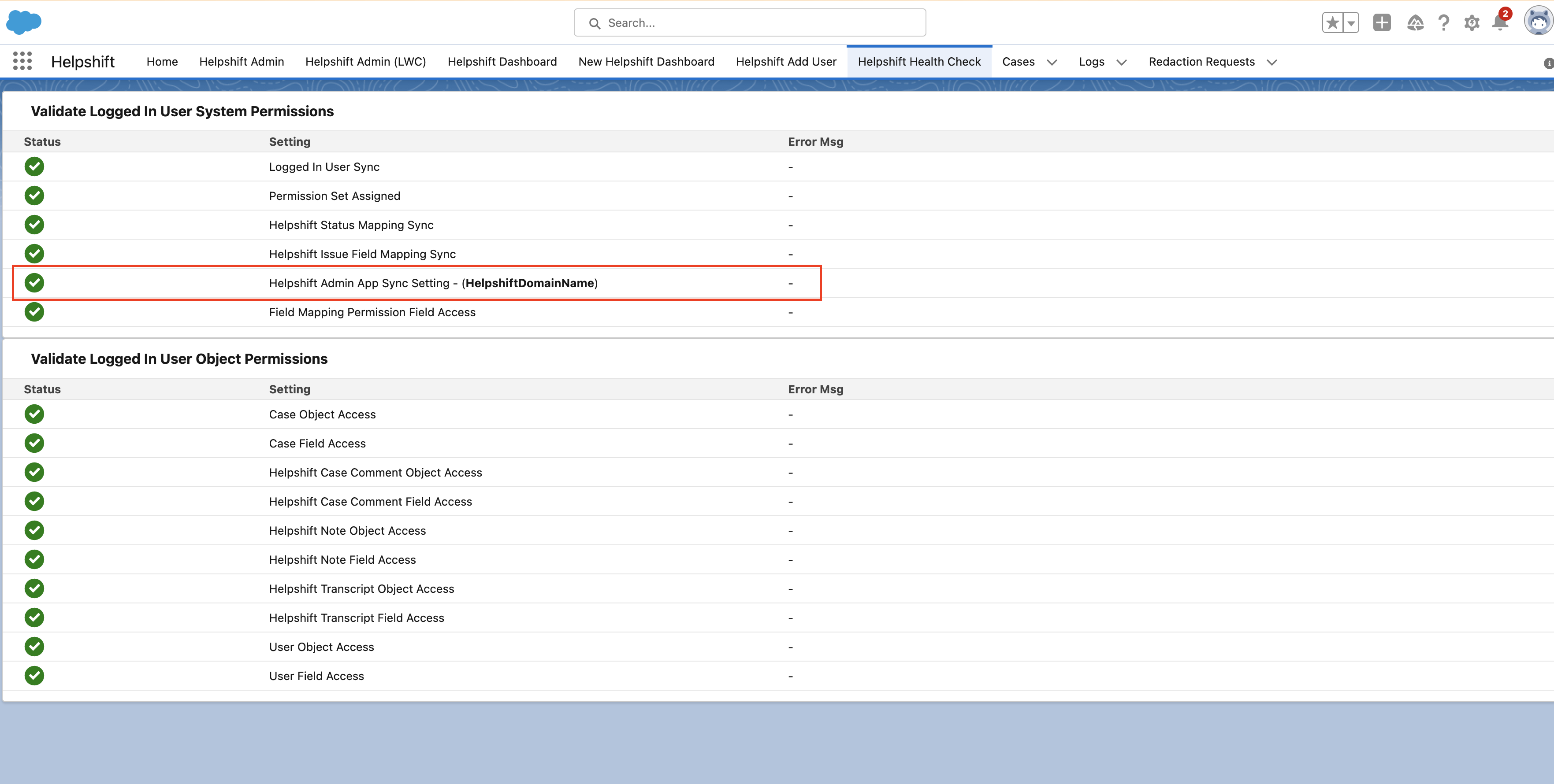Click the Favorites star icon
Screen dimensions: 1554x784
1333,23
